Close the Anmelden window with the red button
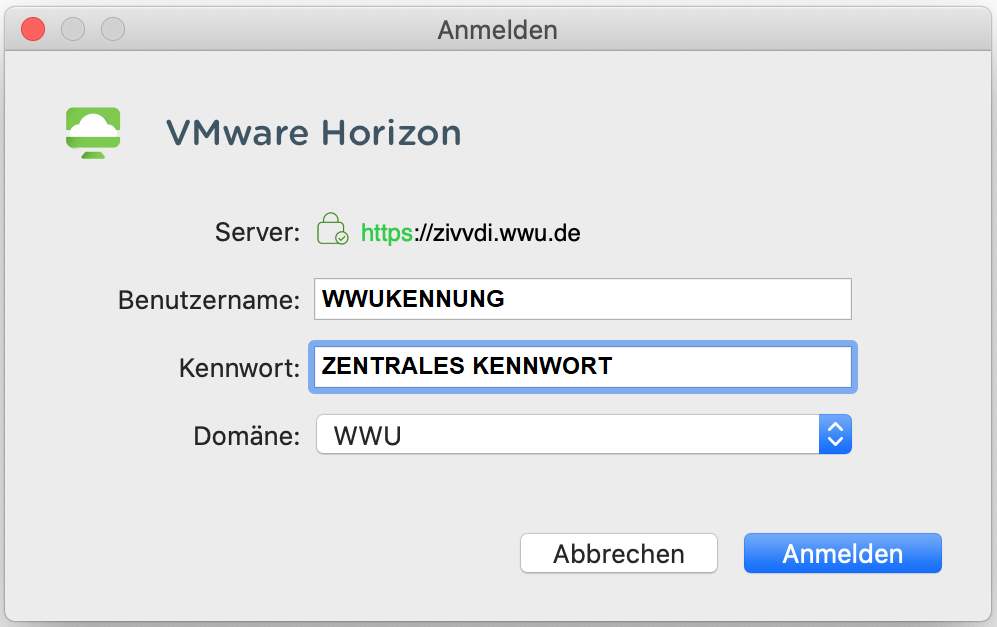Screen dimensions: 997x627 click(33, 30)
